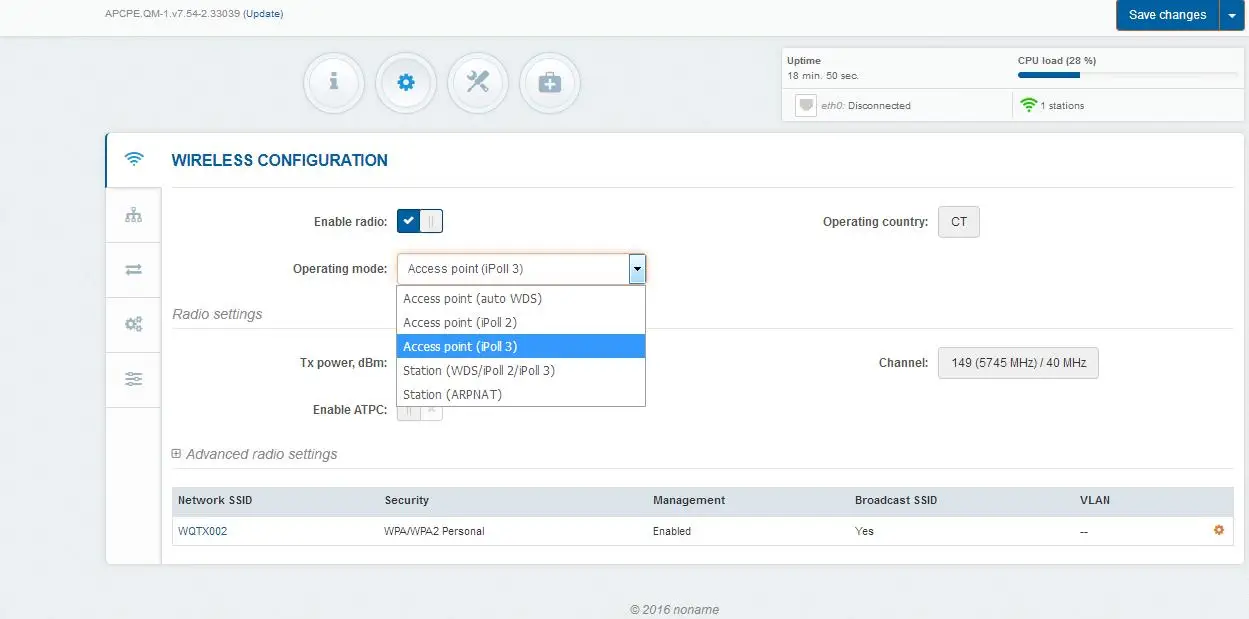Open the Network topology sidebar icon
1249x619 pixels.
tap(133, 215)
